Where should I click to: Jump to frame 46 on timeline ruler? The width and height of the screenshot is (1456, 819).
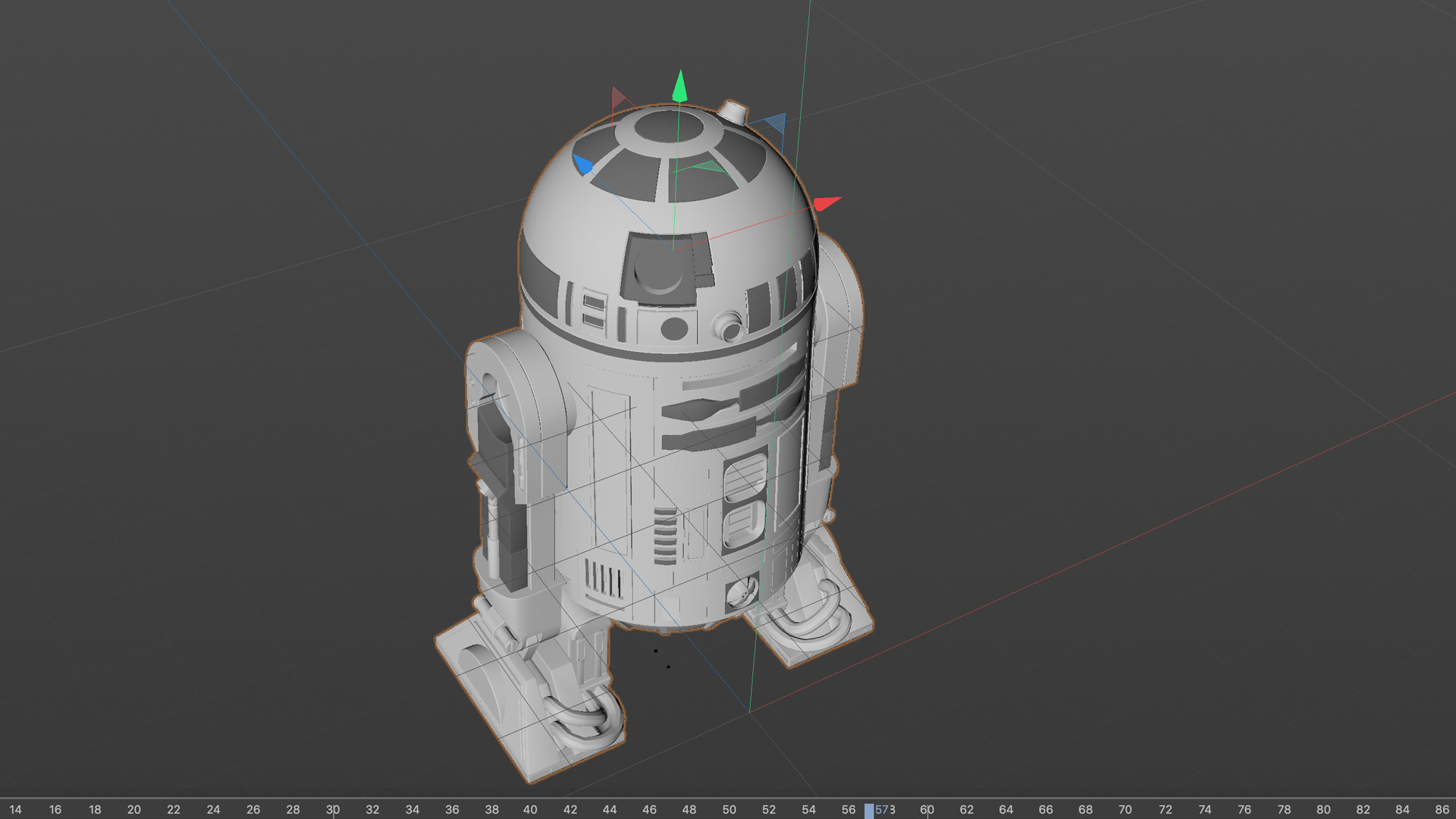pos(649,809)
